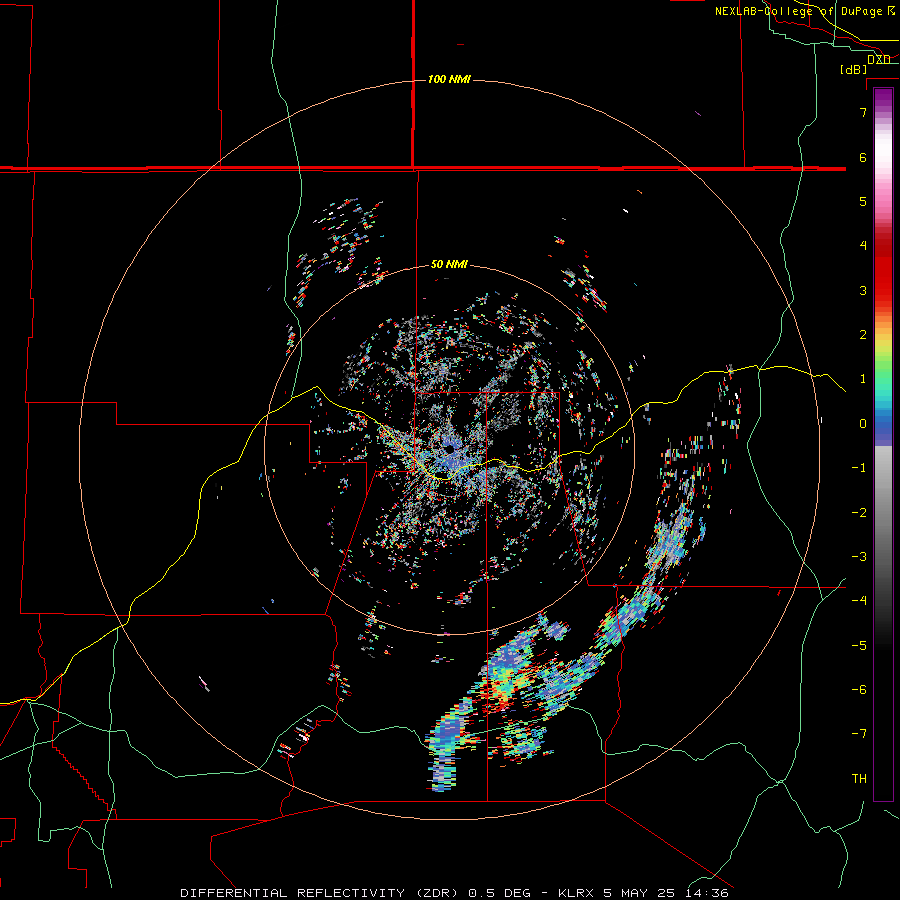The height and width of the screenshot is (900, 900).
Task: Click the "DZD" product label above the scale
Action: coord(878,60)
